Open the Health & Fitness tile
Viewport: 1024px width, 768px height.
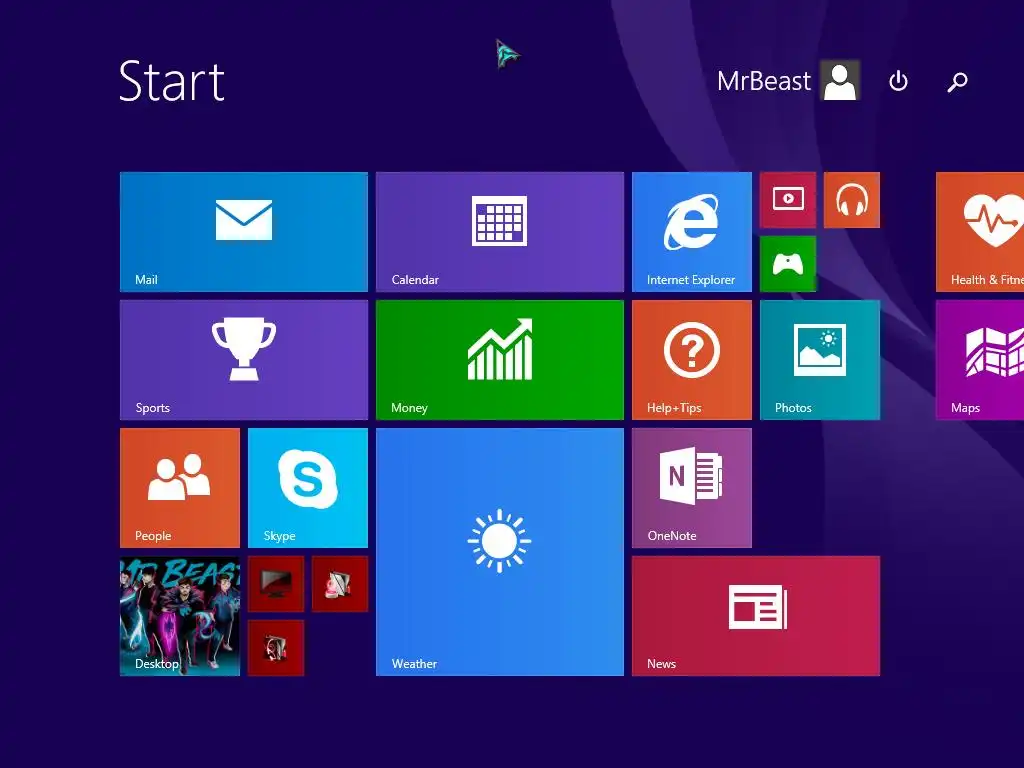(980, 232)
